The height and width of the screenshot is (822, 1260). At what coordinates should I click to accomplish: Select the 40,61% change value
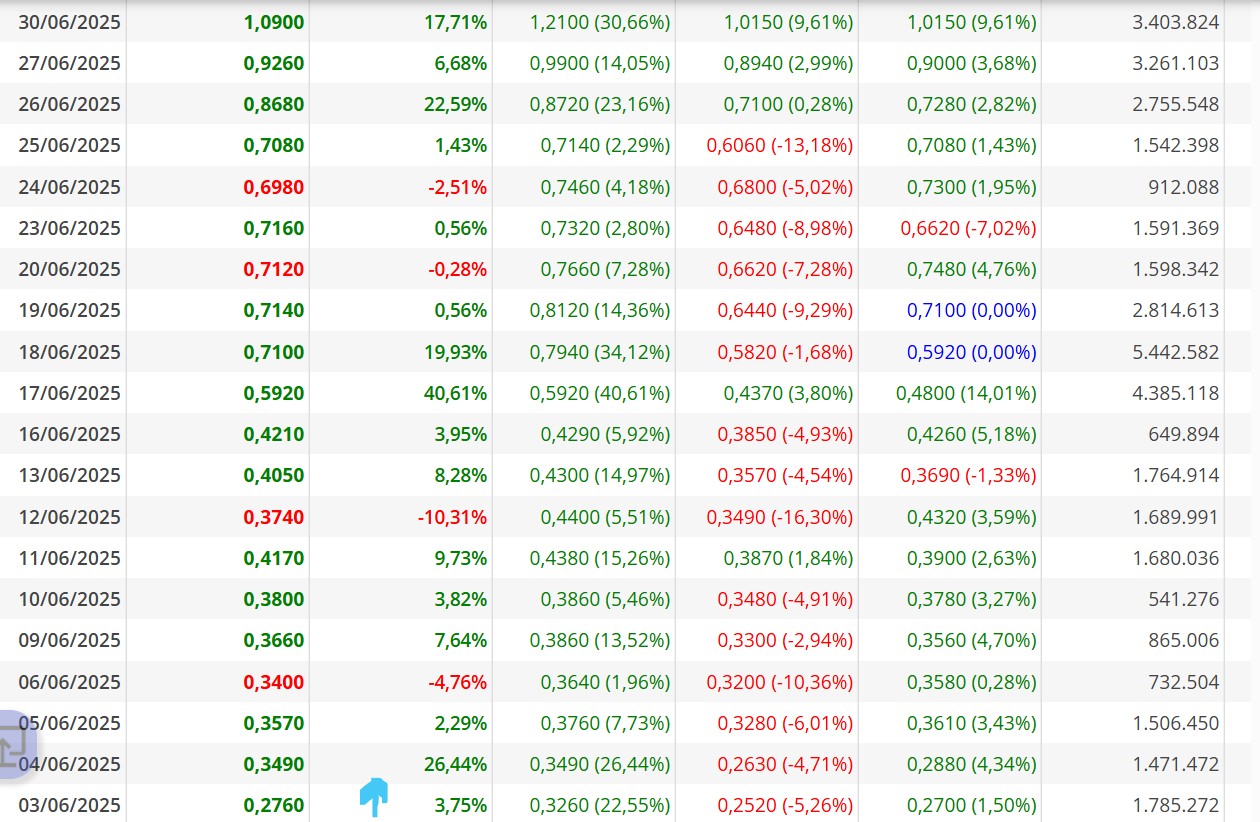click(455, 393)
